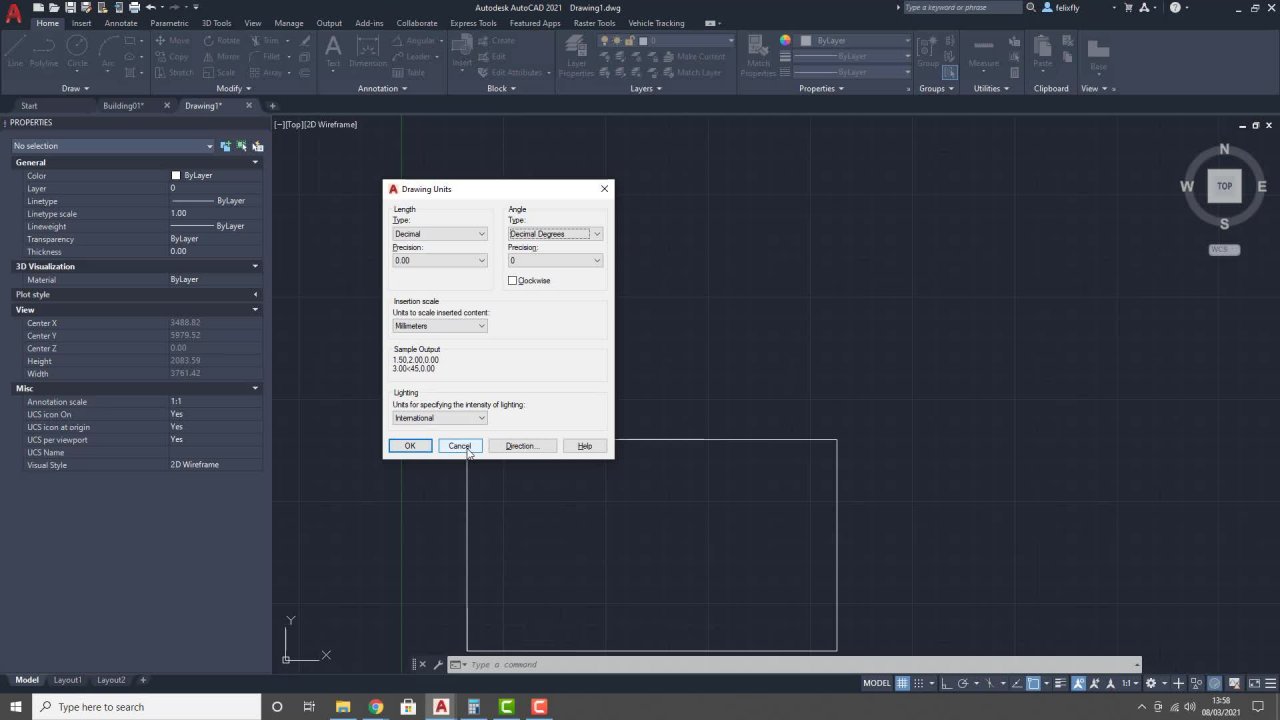Open the Length Type dropdown
Screen dimensions: 1280x720
440,234
